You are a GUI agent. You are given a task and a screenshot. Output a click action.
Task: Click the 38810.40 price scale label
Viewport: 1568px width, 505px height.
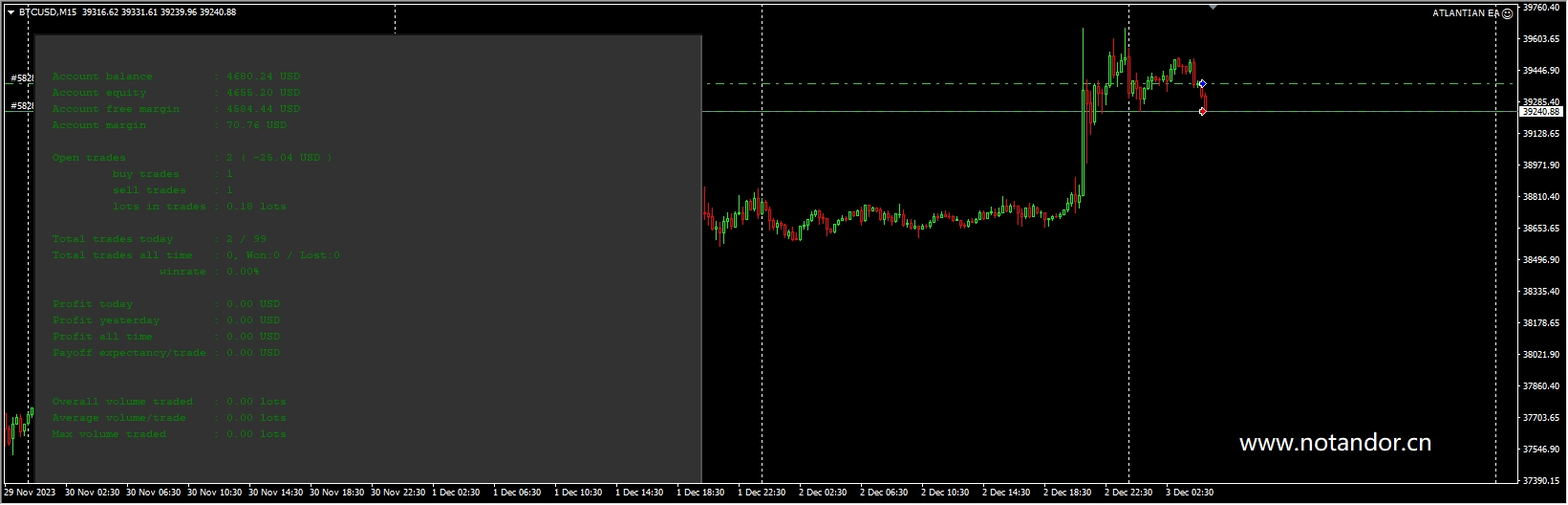pyautogui.click(x=1540, y=197)
